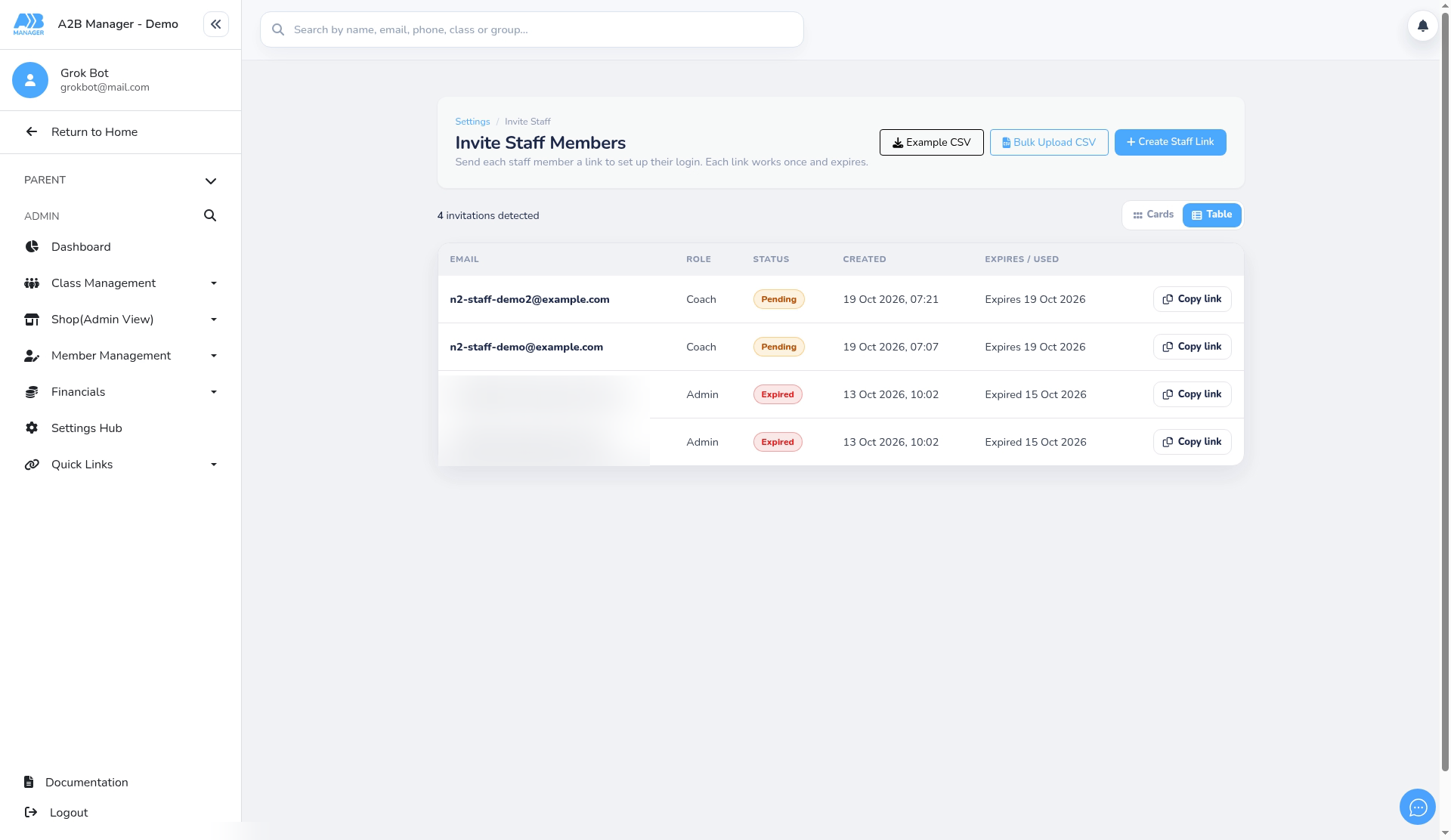Switch to Table view
This screenshot has height=840, width=1451.
[1211, 215]
